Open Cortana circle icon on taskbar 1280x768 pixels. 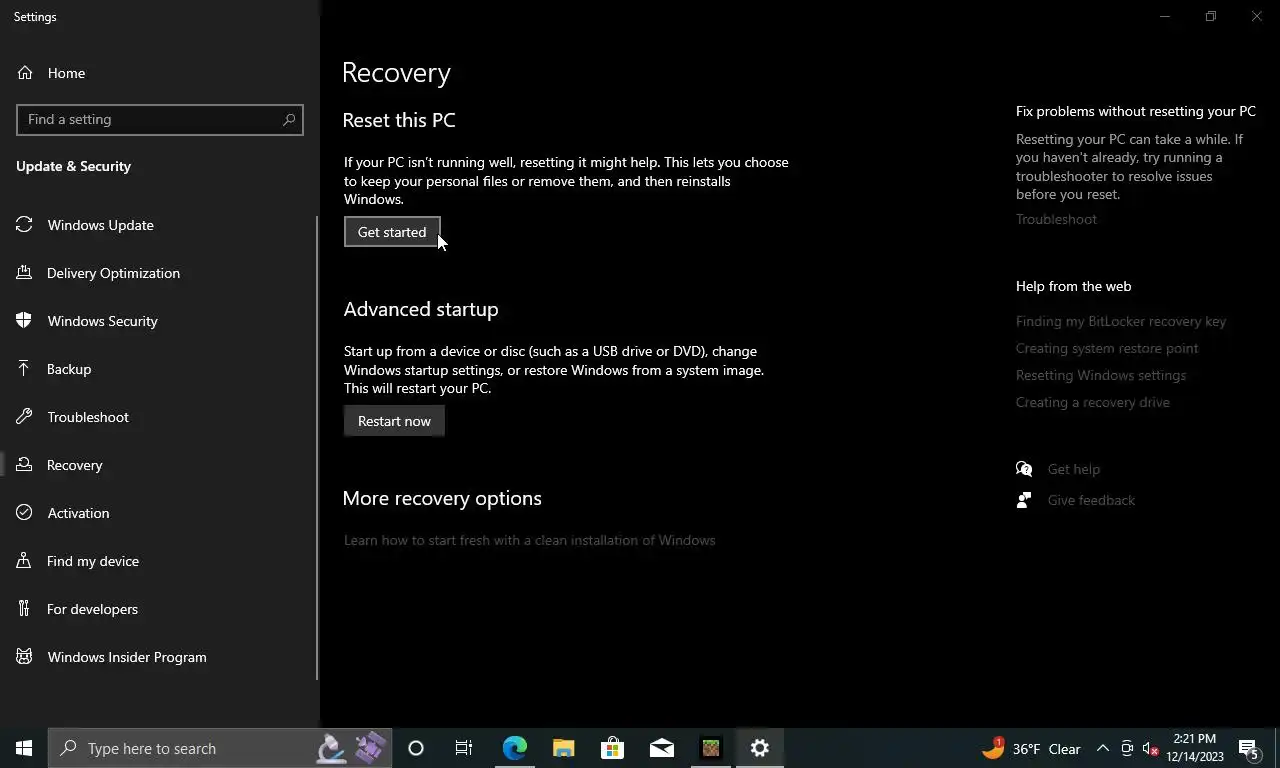pyautogui.click(x=416, y=748)
